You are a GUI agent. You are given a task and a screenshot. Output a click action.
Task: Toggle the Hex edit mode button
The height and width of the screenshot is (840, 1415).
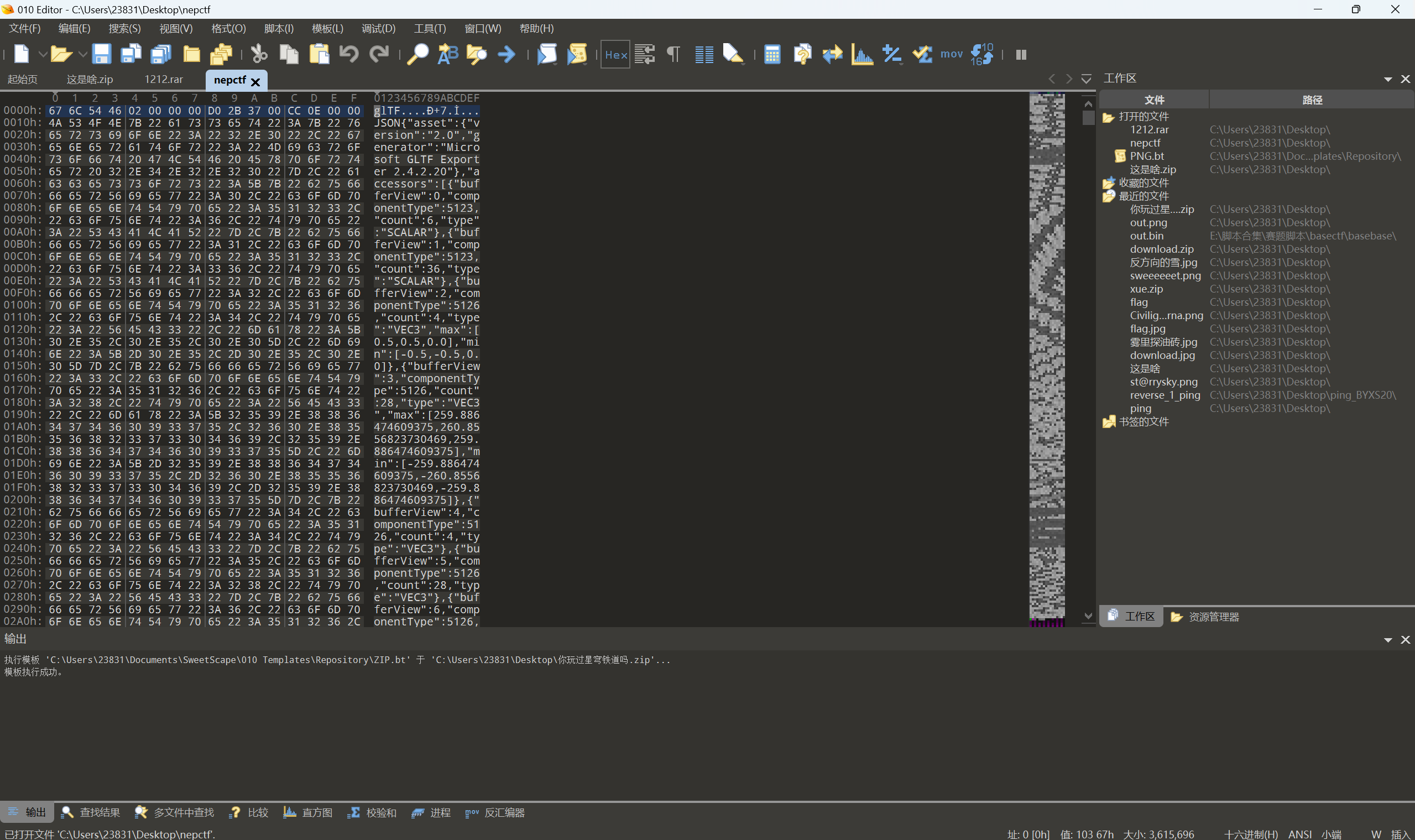[615, 54]
